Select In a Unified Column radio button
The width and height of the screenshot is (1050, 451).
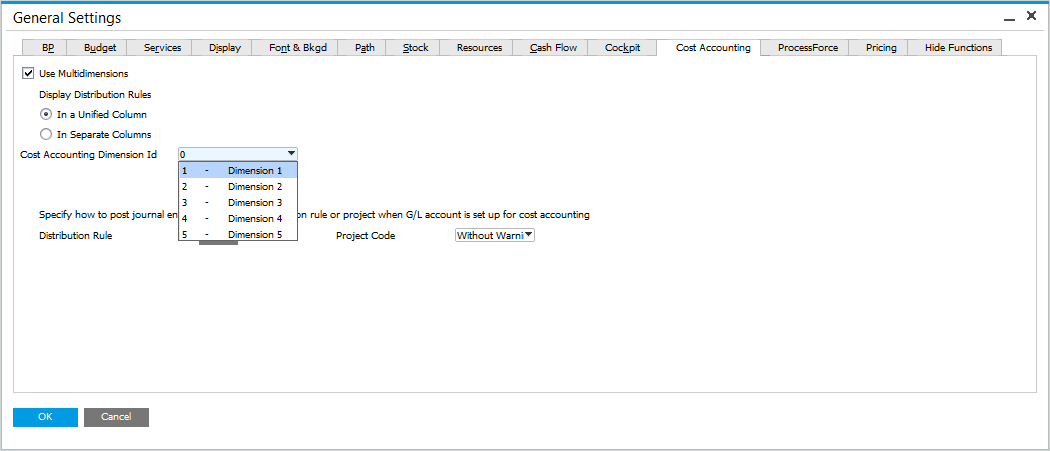46,114
